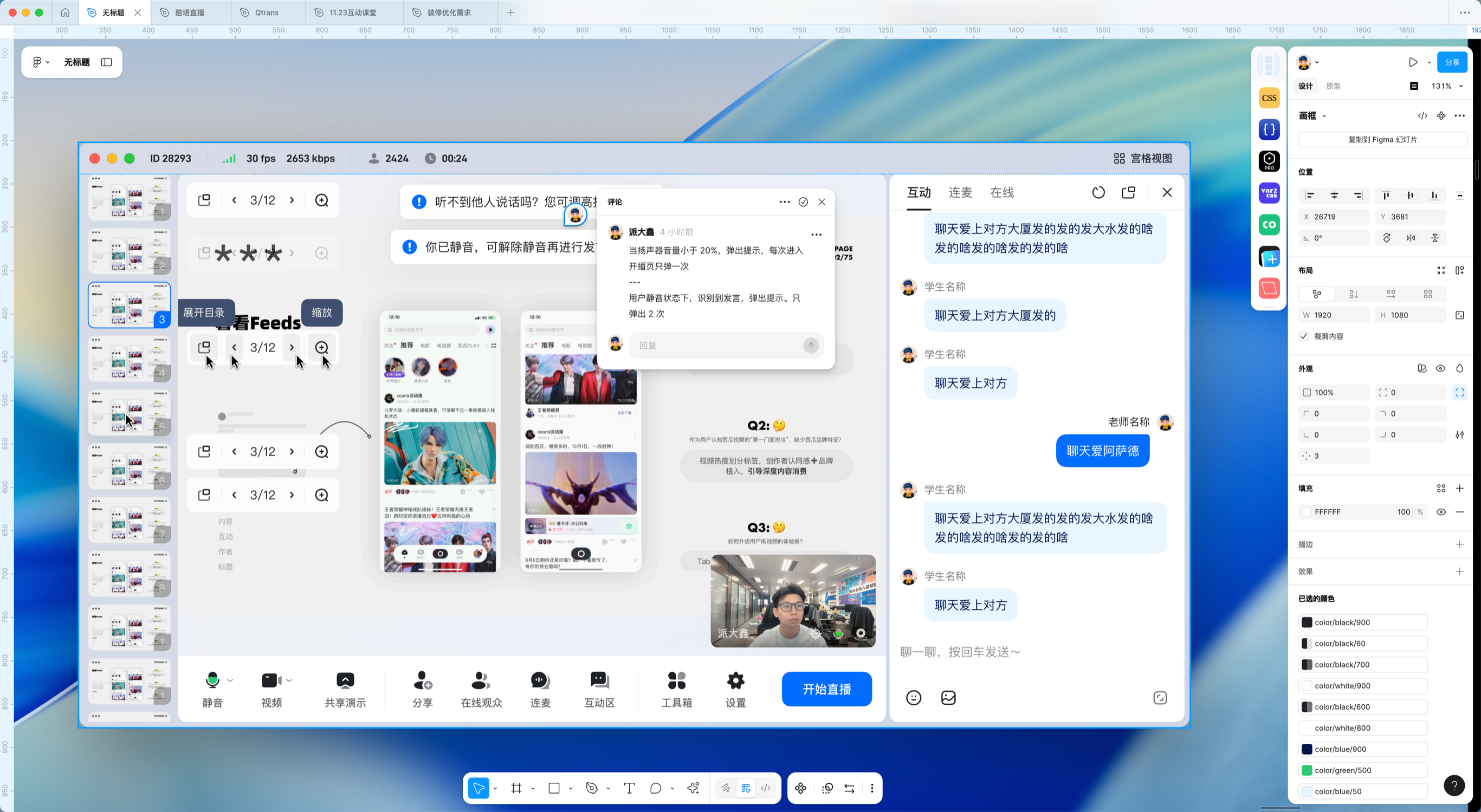The width and height of the screenshot is (1481, 812).
Task: Align top in position panel
Action: 1386,196
